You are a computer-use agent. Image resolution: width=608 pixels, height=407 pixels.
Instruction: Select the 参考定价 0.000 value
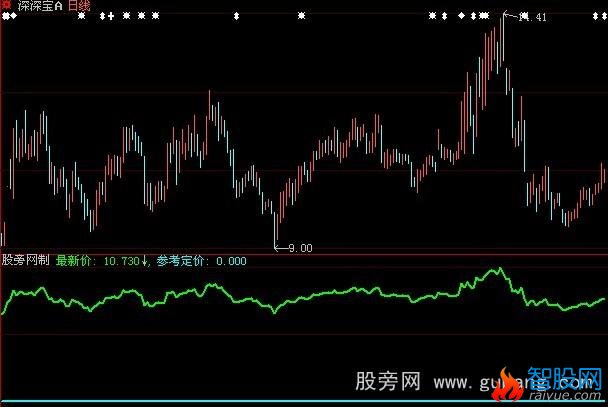coord(201,261)
